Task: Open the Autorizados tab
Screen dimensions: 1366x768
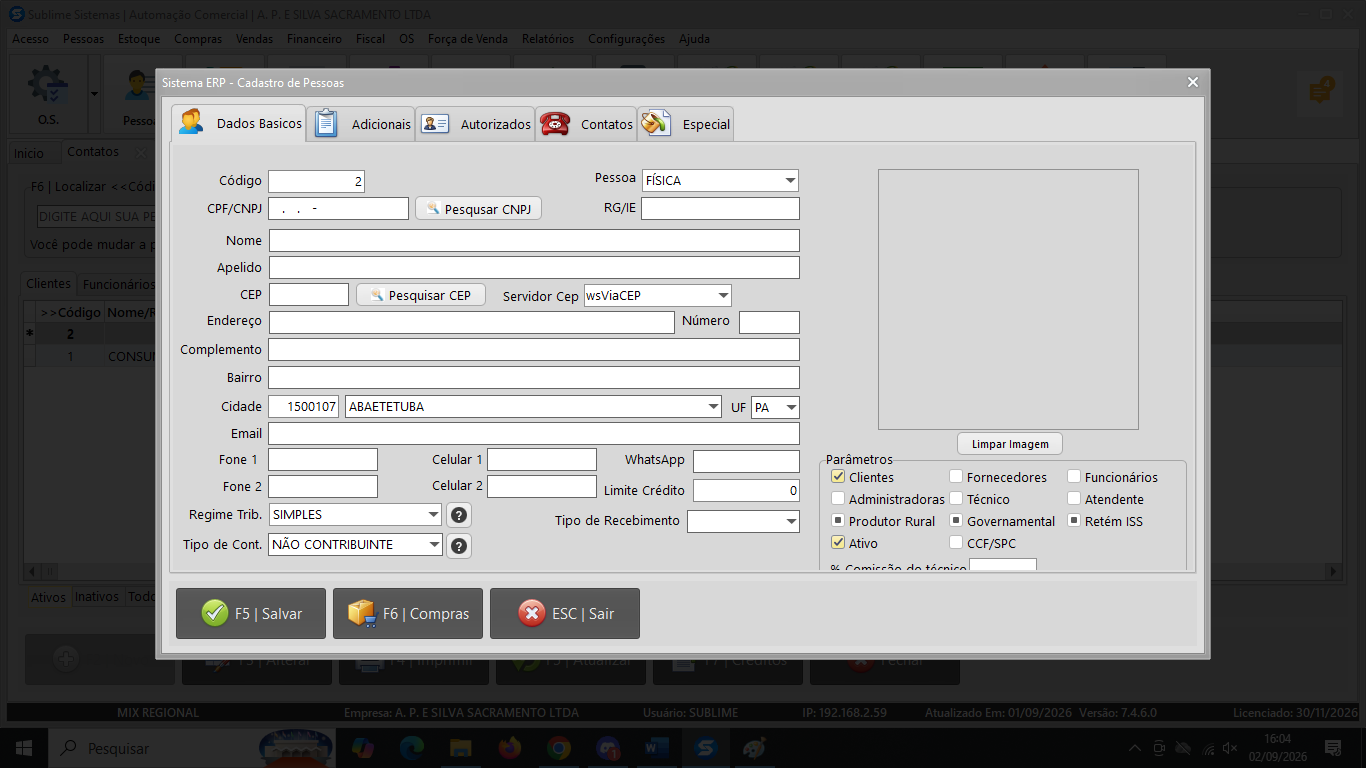Action: tap(475, 124)
